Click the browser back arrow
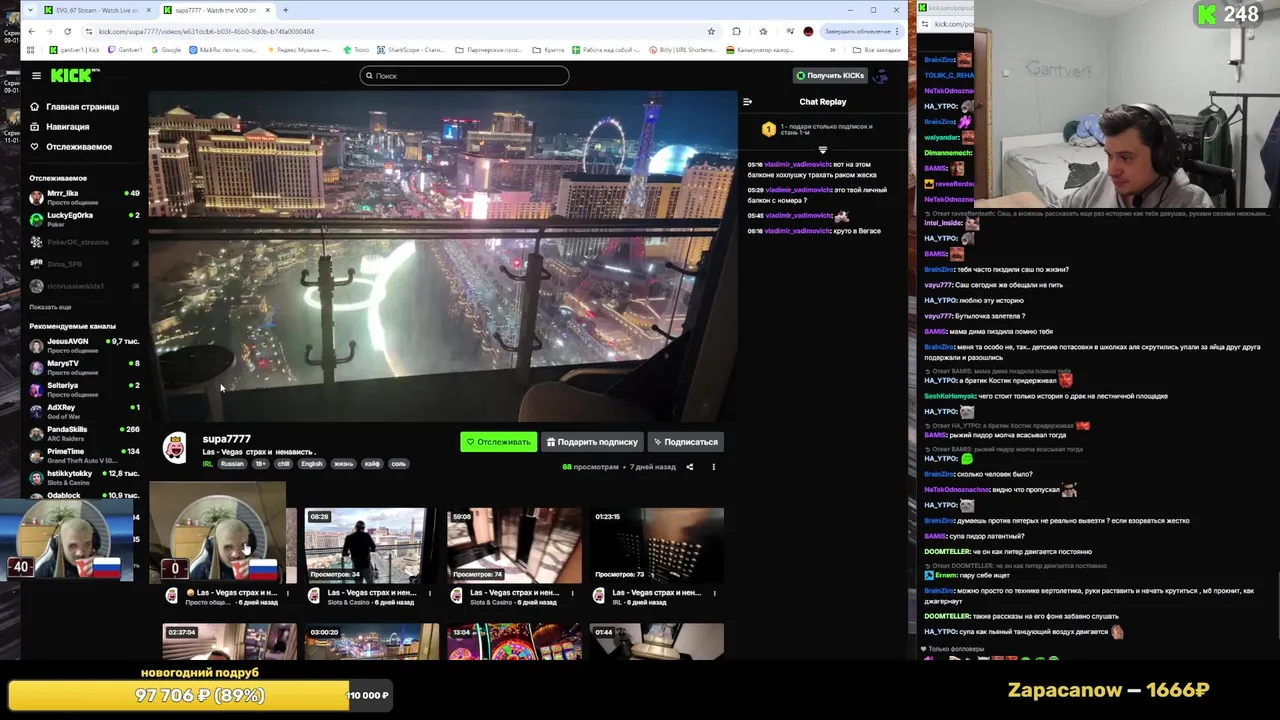1280x720 pixels. pos(32,31)
